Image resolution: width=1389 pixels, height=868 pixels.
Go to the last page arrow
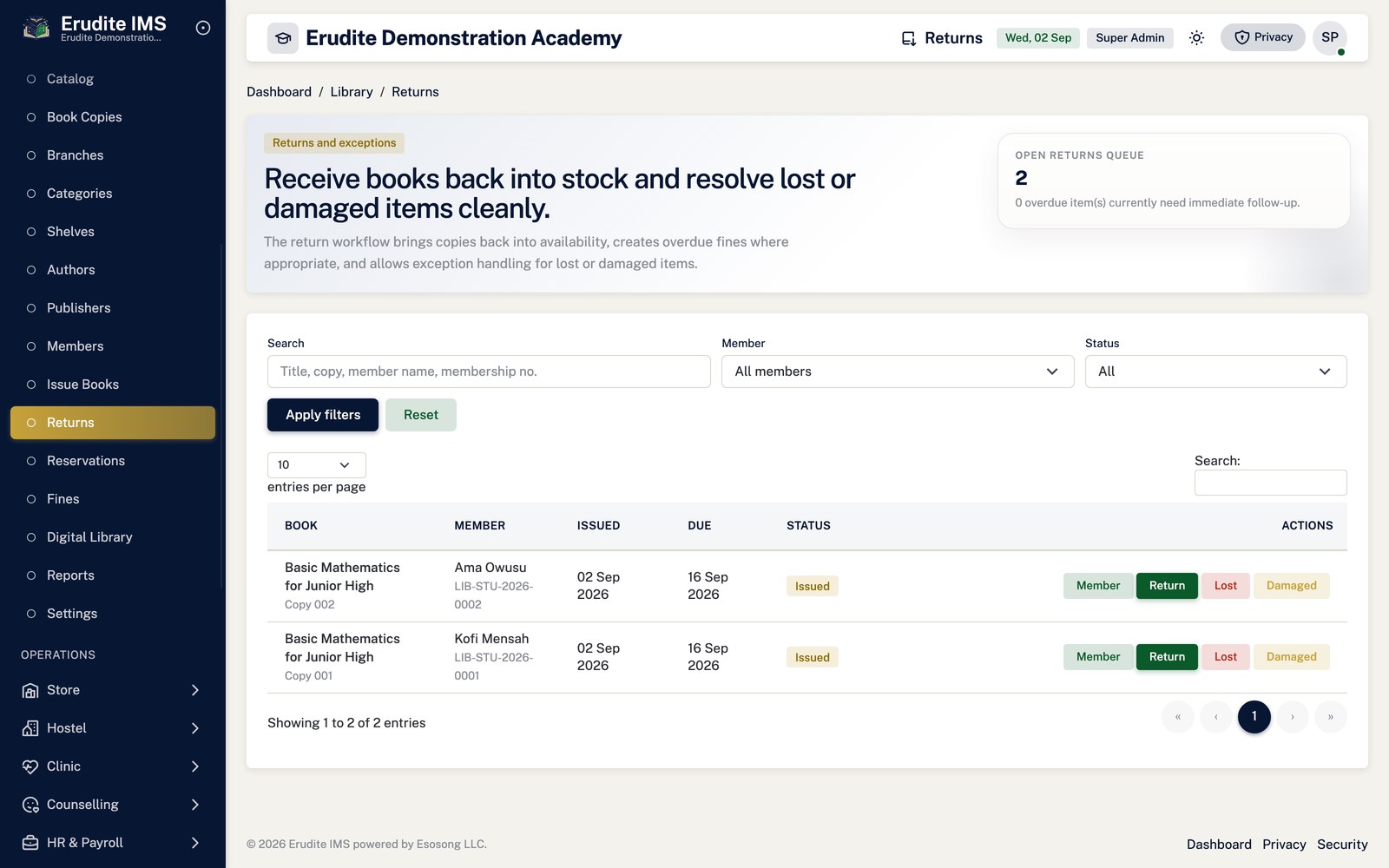point(1331,717)
